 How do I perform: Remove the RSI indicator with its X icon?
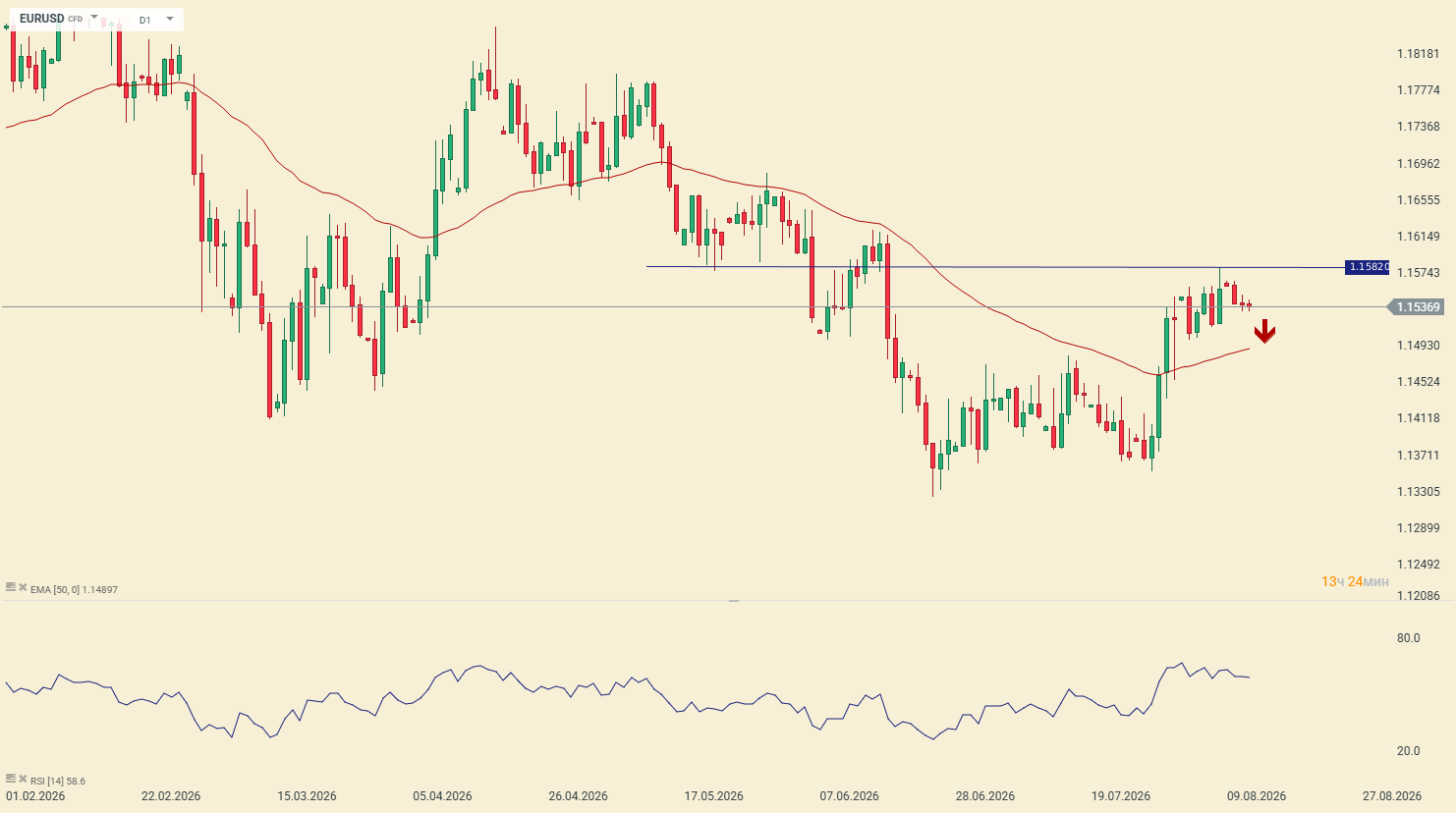click(x=23, y=780)
